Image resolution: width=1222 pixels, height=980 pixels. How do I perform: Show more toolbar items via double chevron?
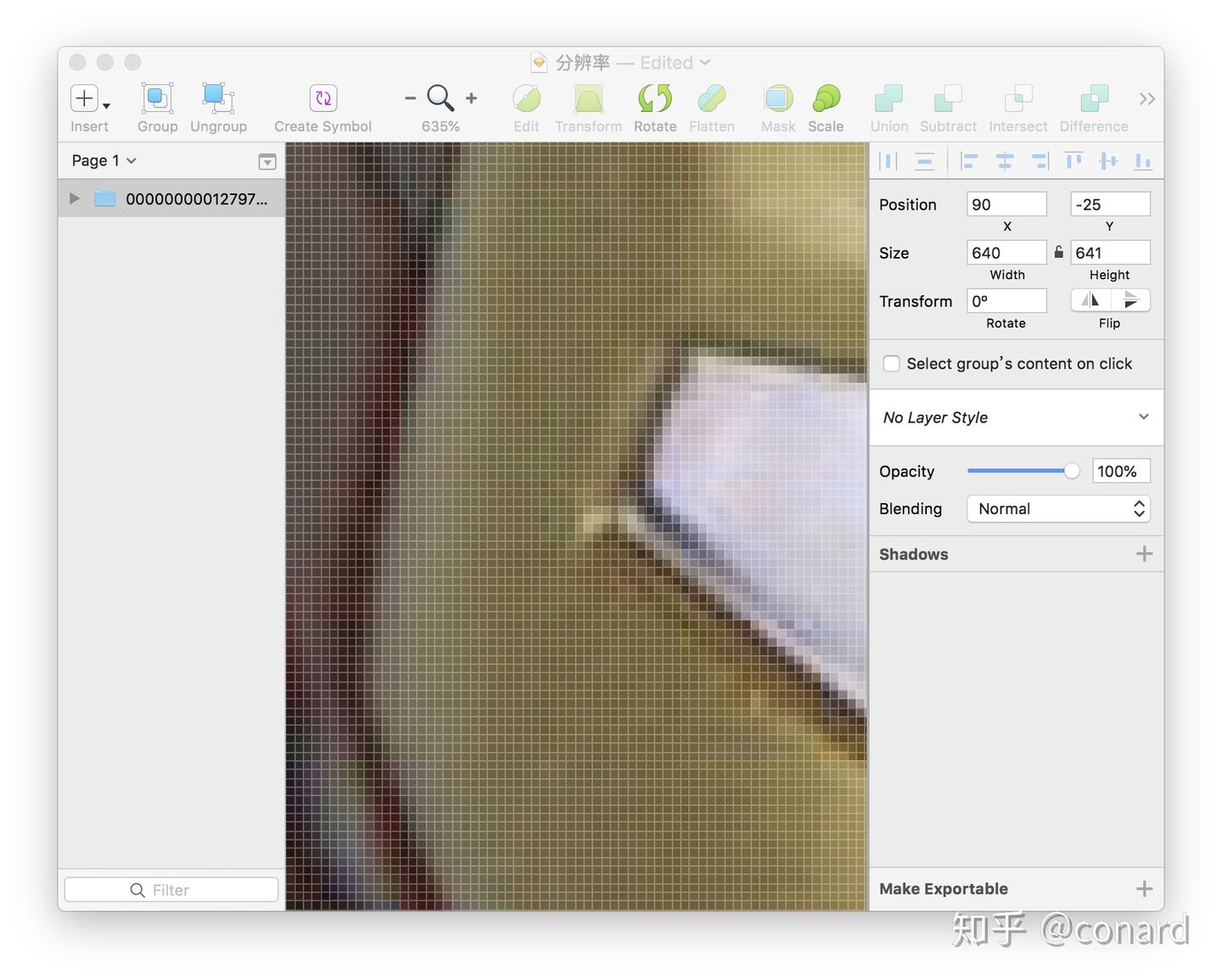click(x=1147, y=99)
